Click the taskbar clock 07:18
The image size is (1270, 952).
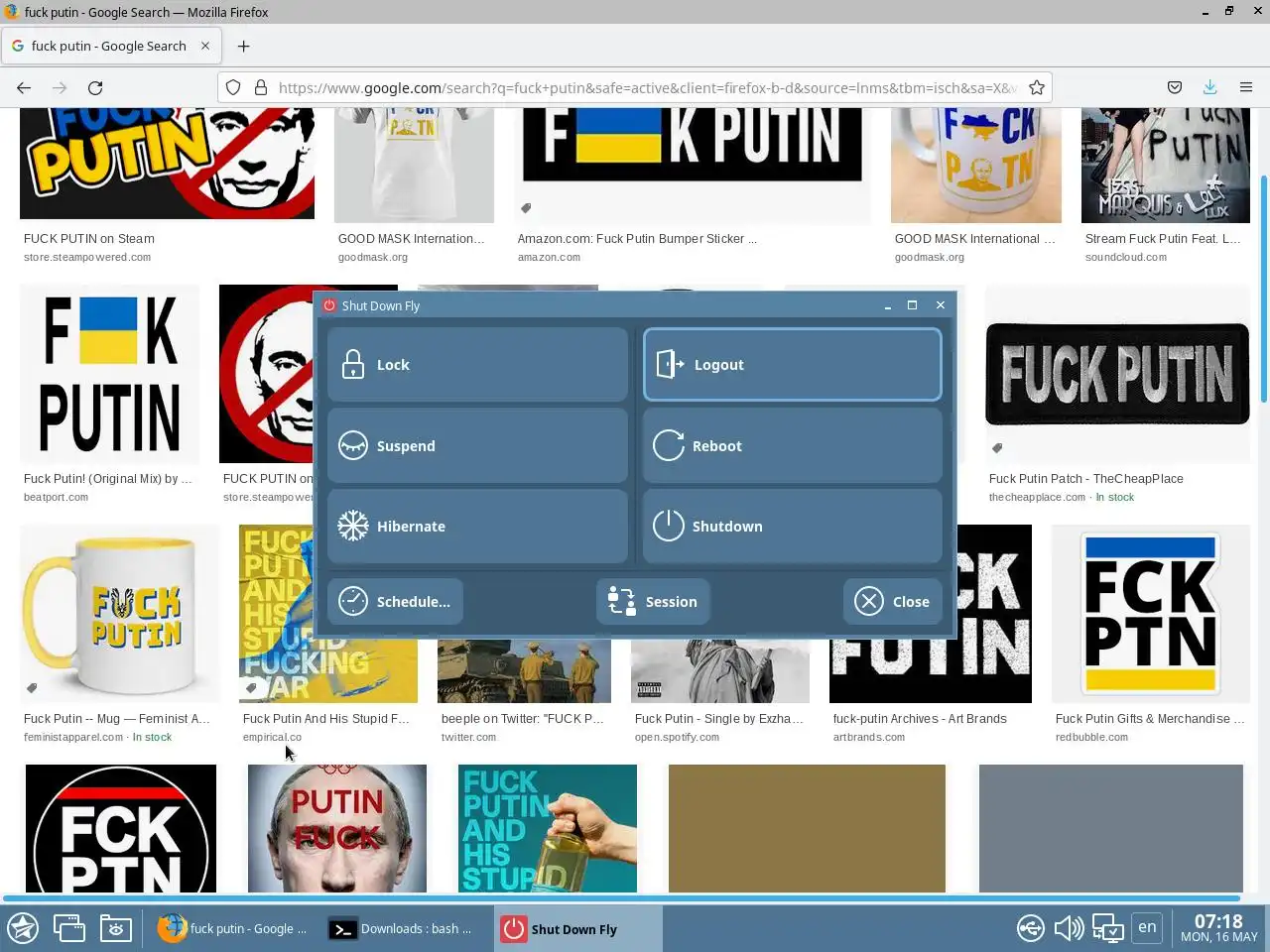[x=1218, y=928]
